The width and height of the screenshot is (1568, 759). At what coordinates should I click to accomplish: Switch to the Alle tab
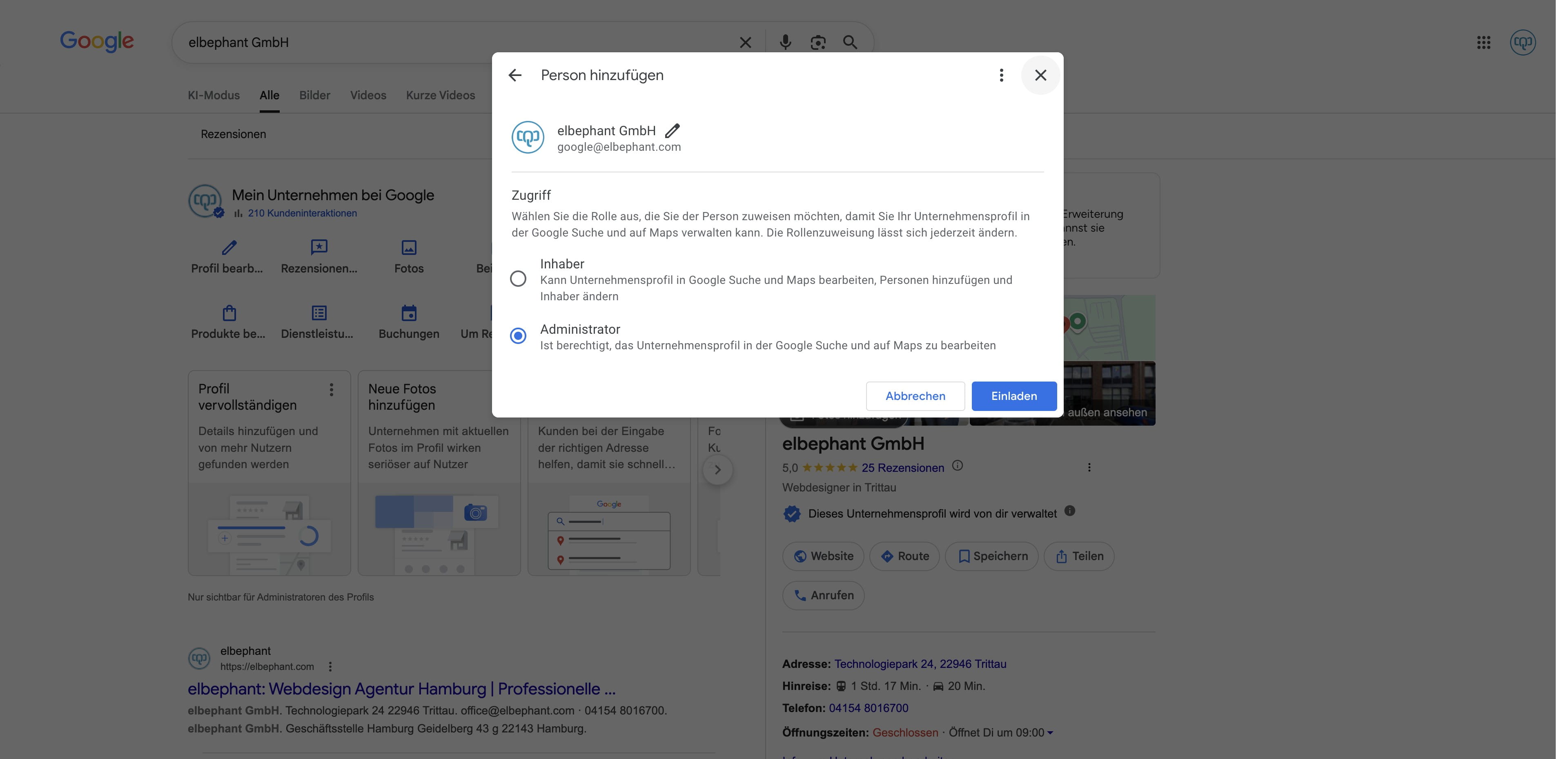tap(269, 95)
